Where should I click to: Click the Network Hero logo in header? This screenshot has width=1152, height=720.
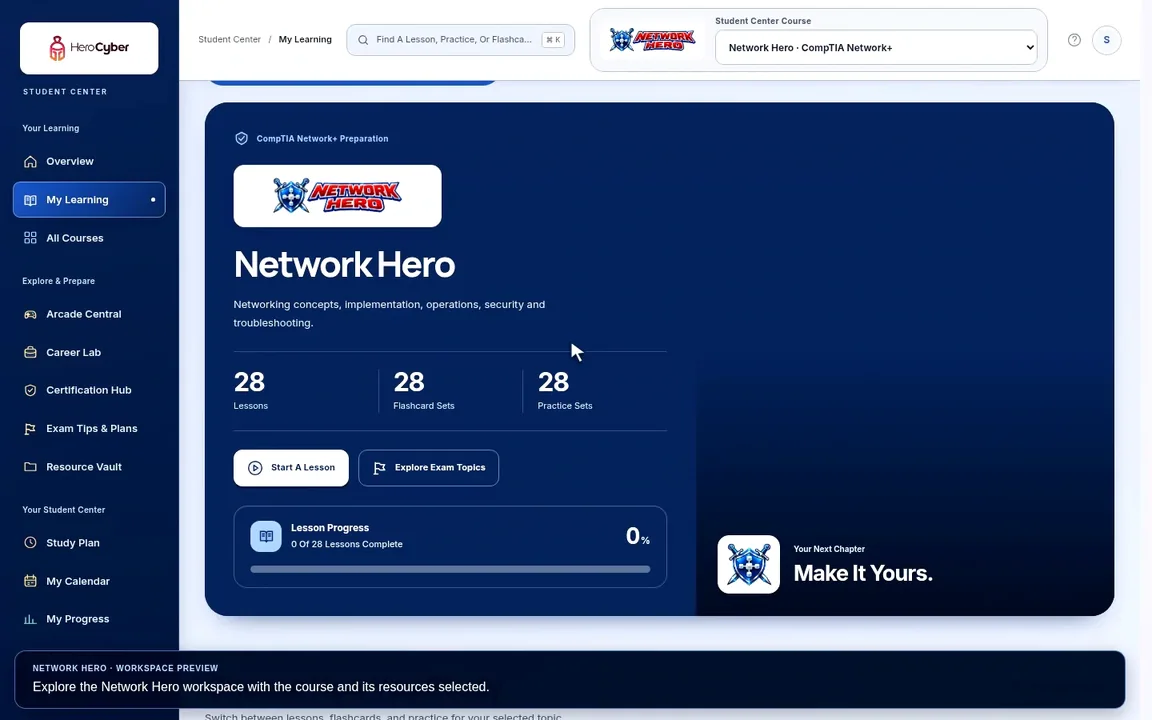click(x=652, y=40)
